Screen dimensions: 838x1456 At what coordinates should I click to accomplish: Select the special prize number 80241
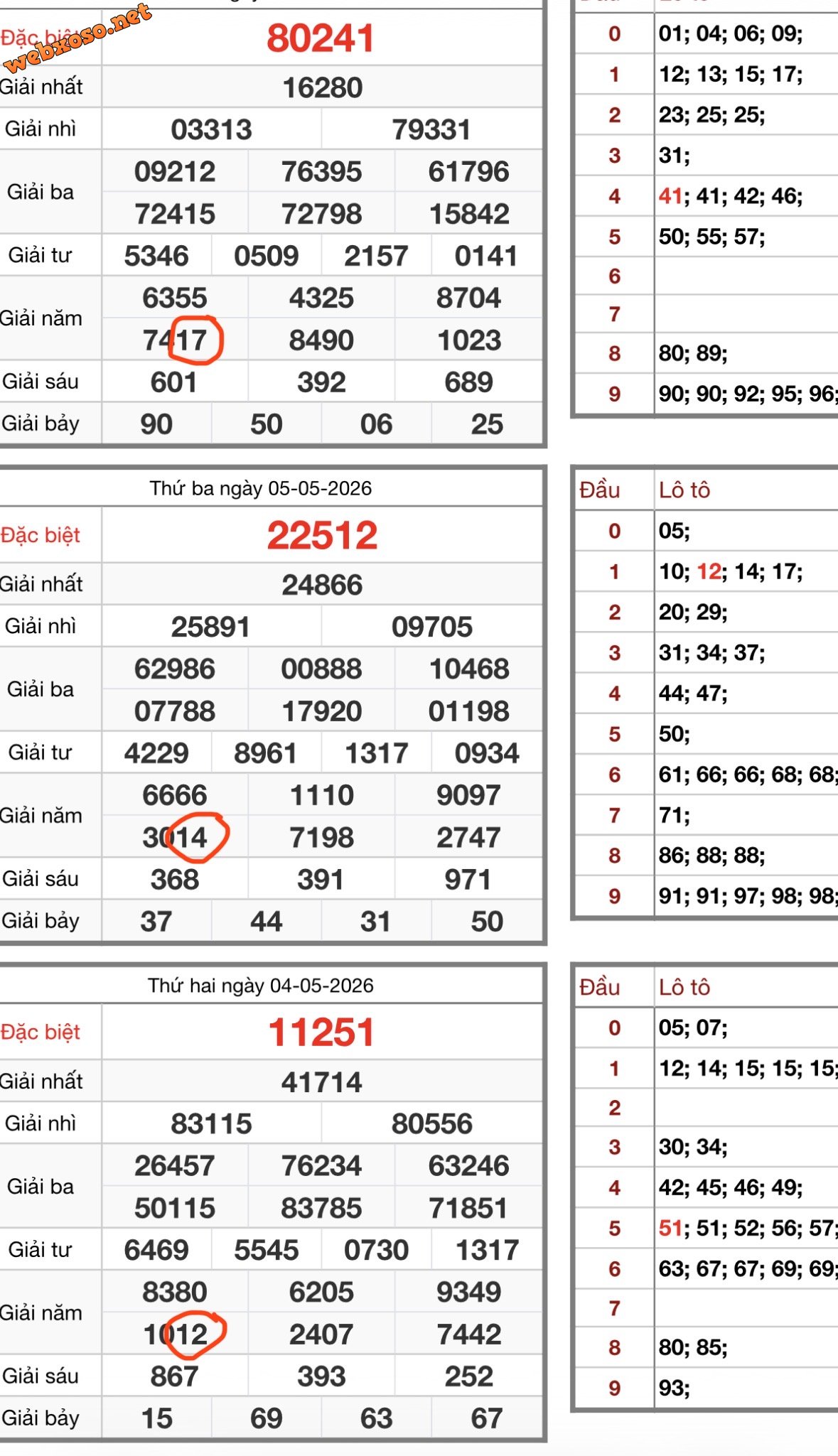(321, 38)
